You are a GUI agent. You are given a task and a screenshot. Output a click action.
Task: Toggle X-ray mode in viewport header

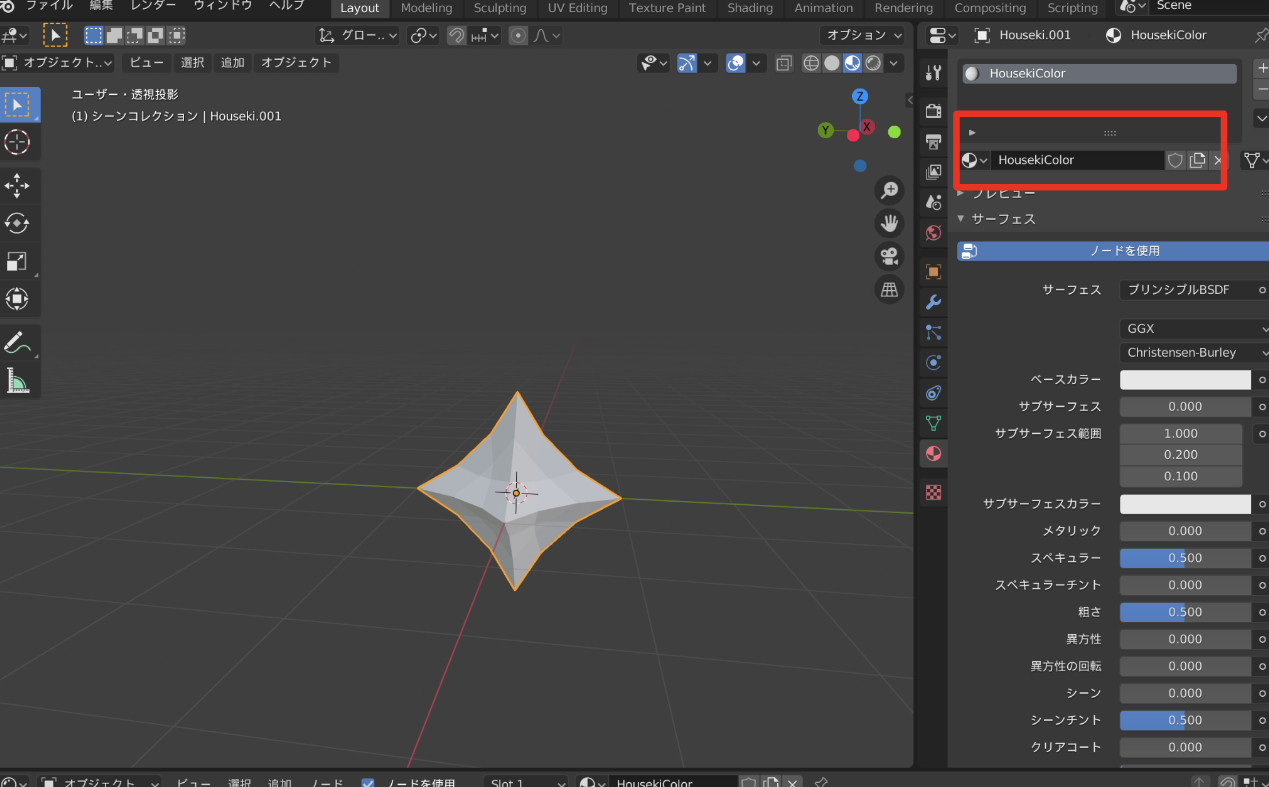click(x=784, y=63)
